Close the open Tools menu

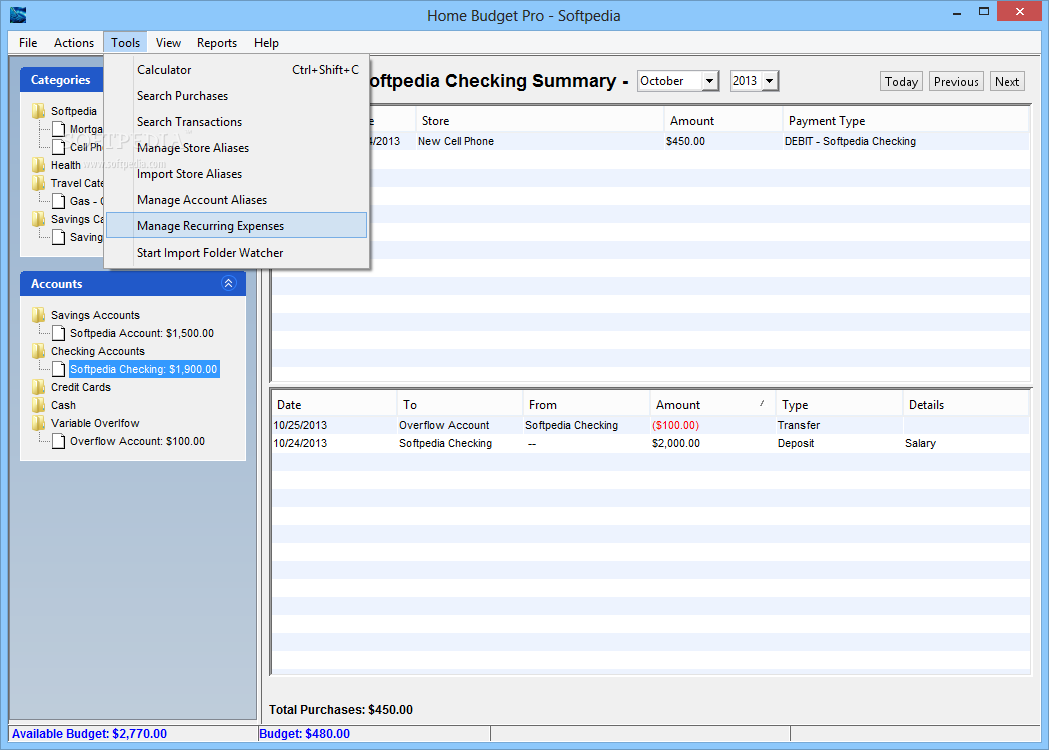point(125,43)
